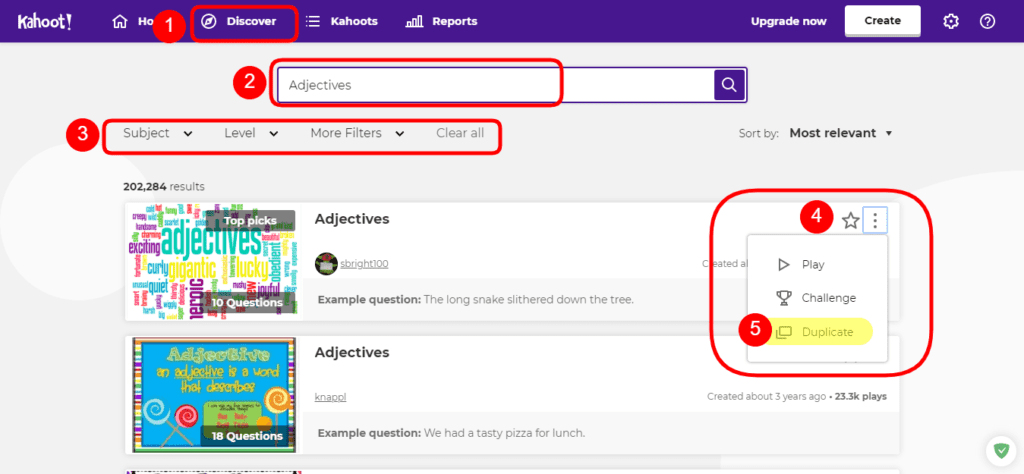Select Duplicate from the menu
Image resolution: width=1024 pixels, height=474 pixels.
pyautogui.click(x=817, y=332)
